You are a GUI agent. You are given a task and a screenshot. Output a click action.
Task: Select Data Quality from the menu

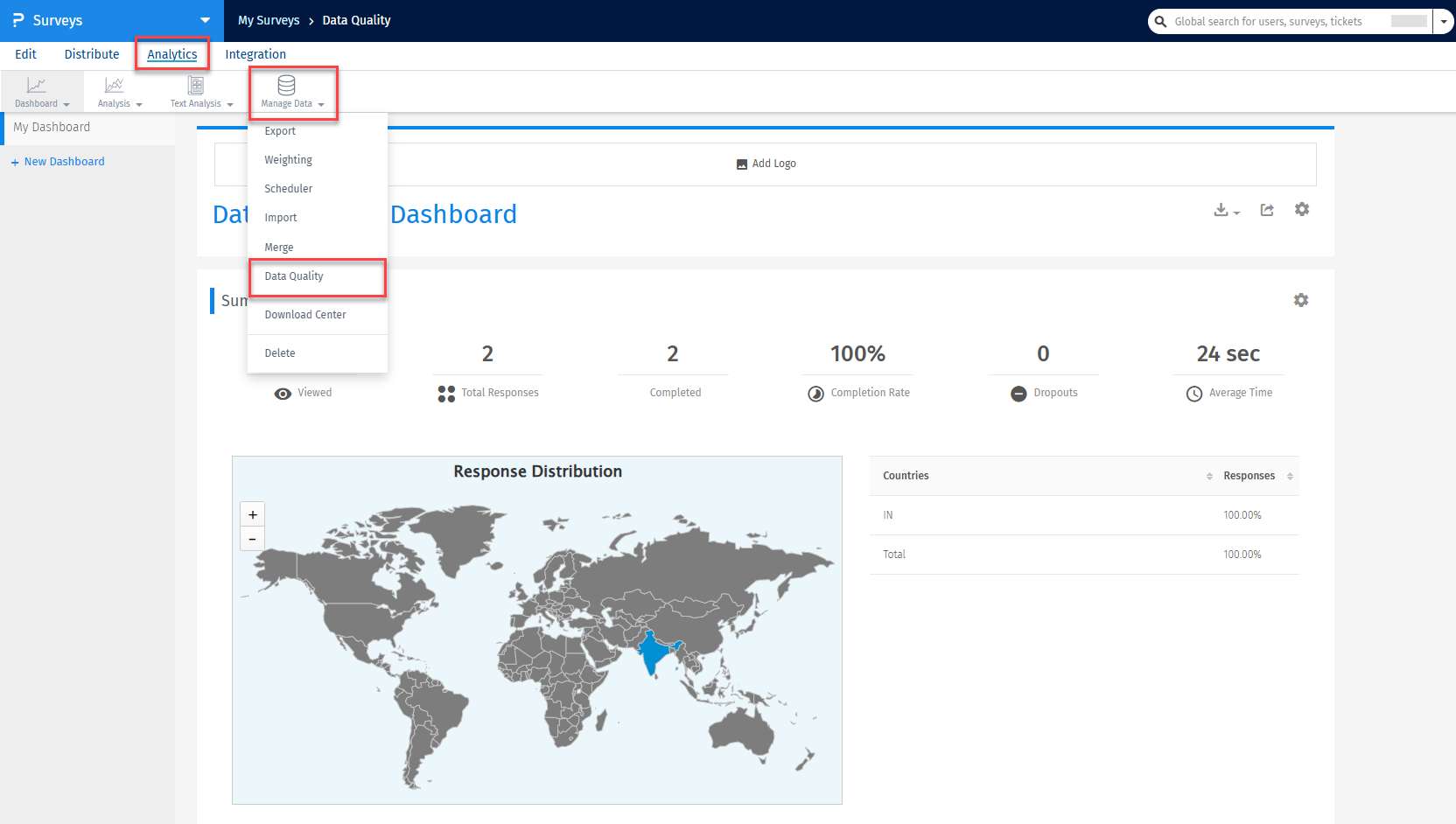pyautogui.click(x=294, y=276)
